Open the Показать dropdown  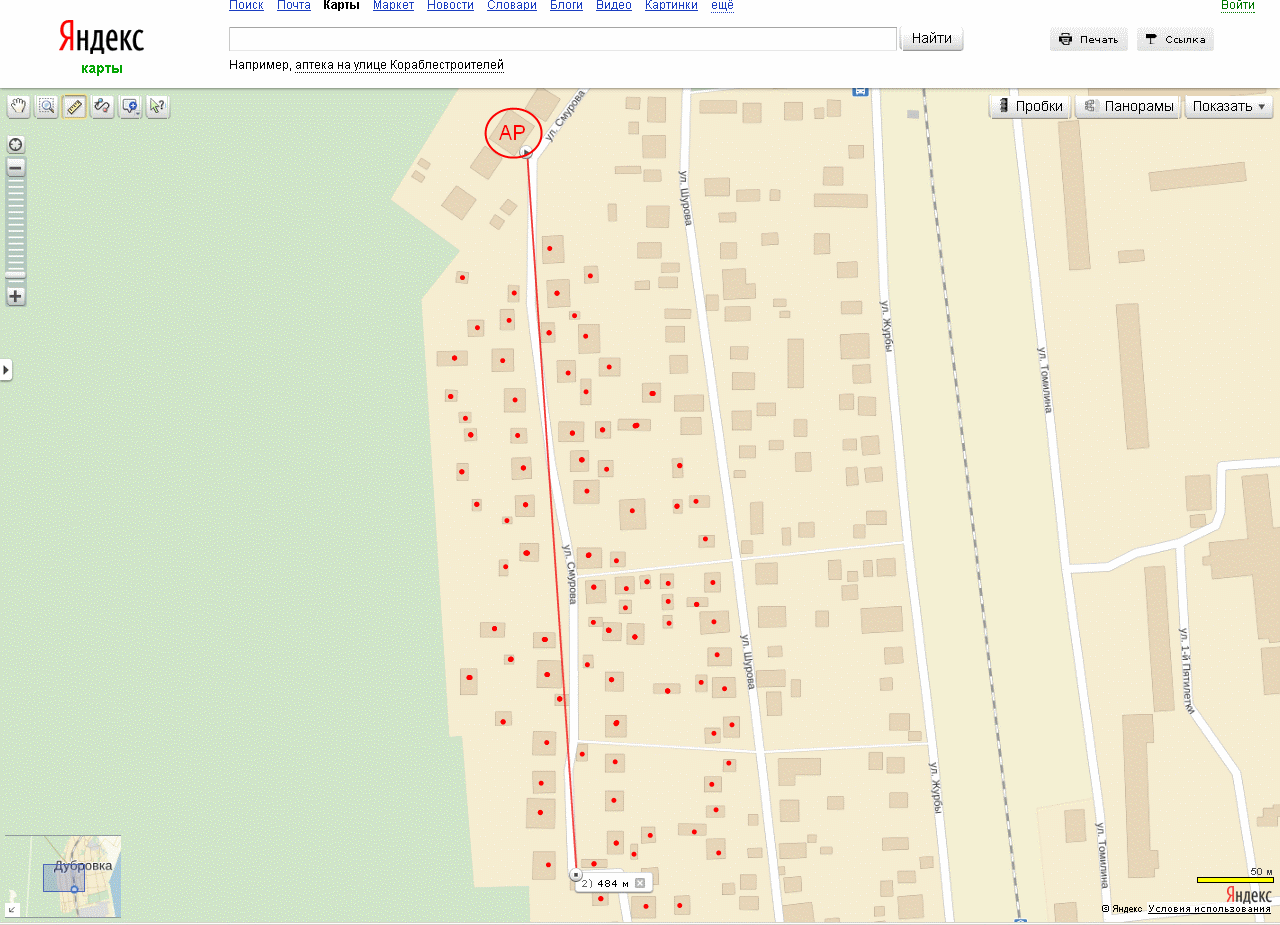(1229, 106)
